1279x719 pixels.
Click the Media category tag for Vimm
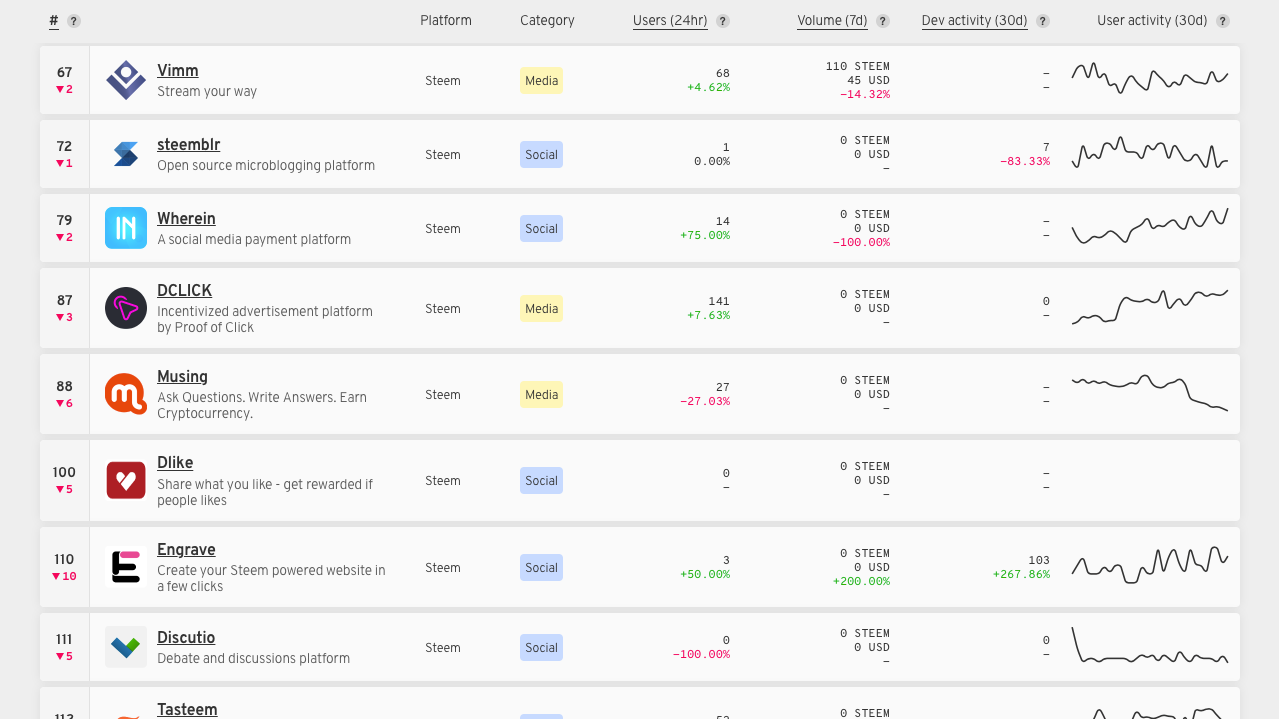tap(541, 81)
